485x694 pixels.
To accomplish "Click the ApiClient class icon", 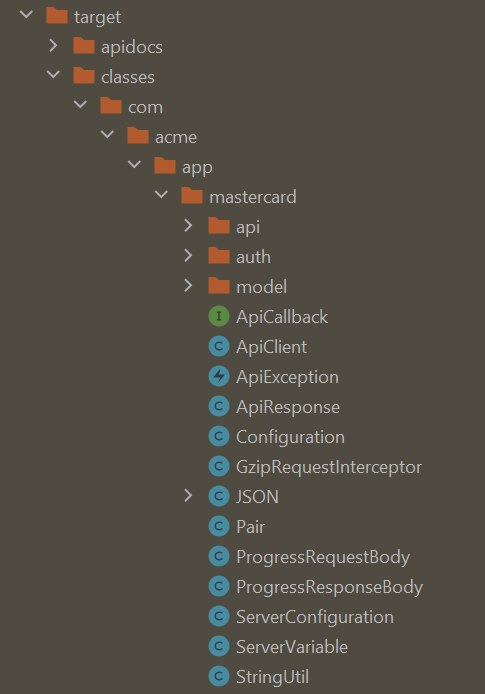I will click(219, 347).
